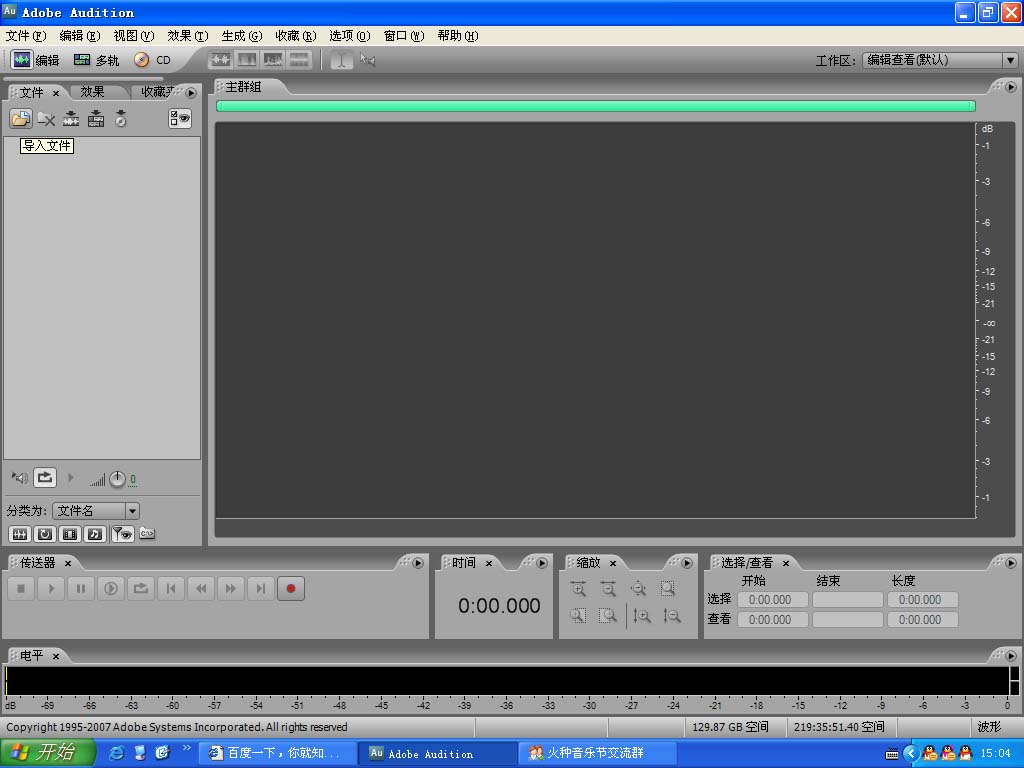This screenshot has width=1024, height=768.
Task: Click the red Record button
Action: (290, 589)
